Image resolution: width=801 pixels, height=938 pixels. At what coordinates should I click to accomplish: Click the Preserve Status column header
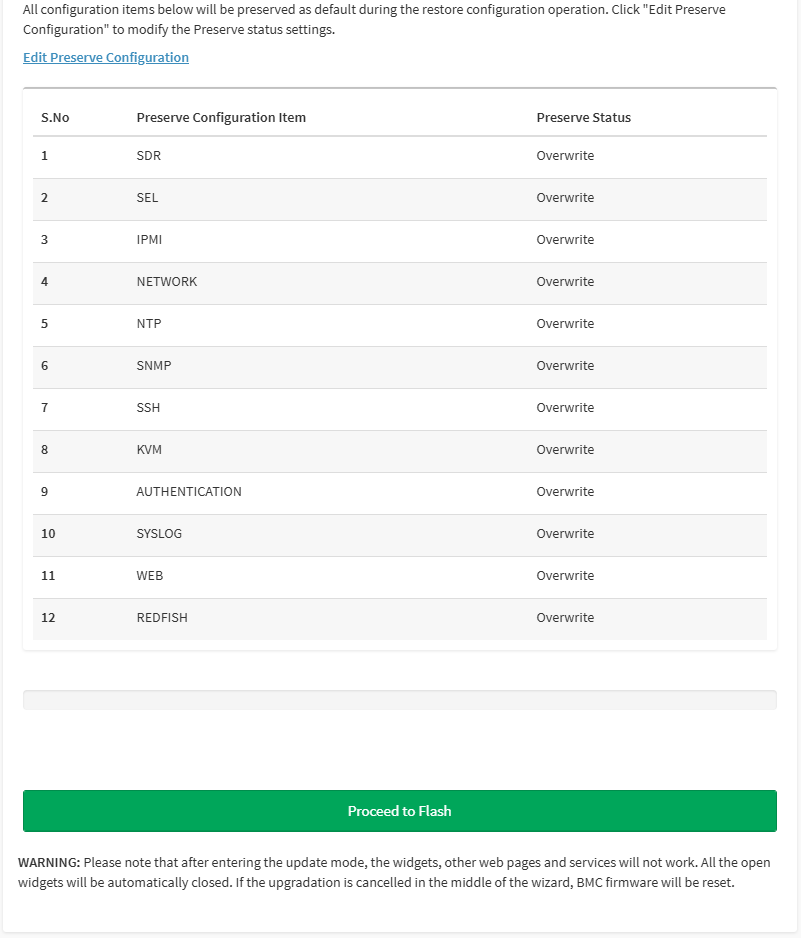[x=584, y=118]
